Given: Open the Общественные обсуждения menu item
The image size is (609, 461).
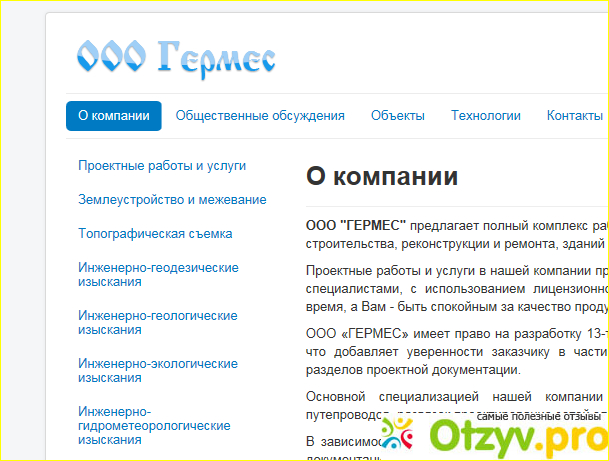Looking at the screenshot, I should click(x=260, y=116).
